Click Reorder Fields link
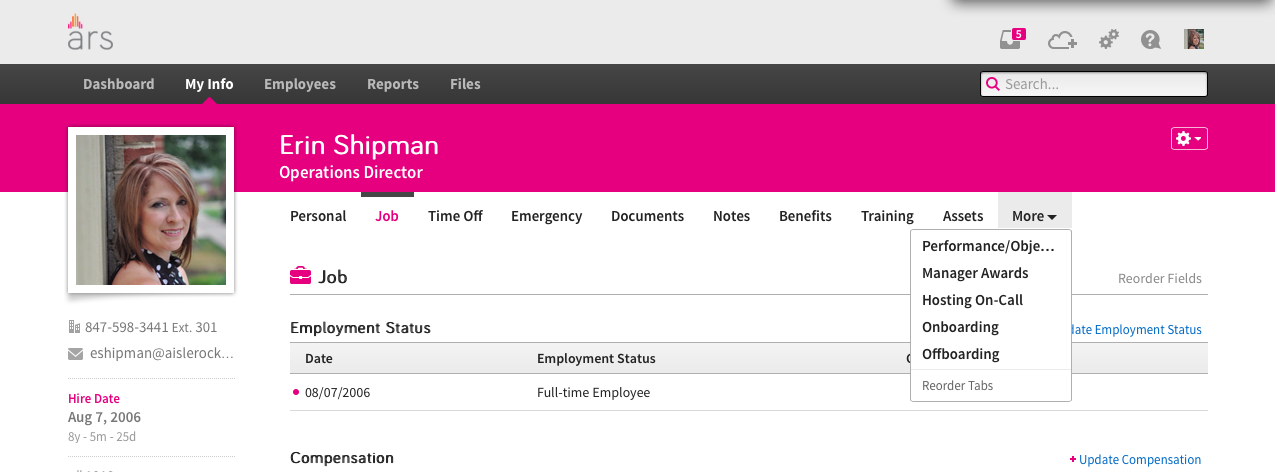This screenshot has width=1275, height=472. [x=1159, y=279]
